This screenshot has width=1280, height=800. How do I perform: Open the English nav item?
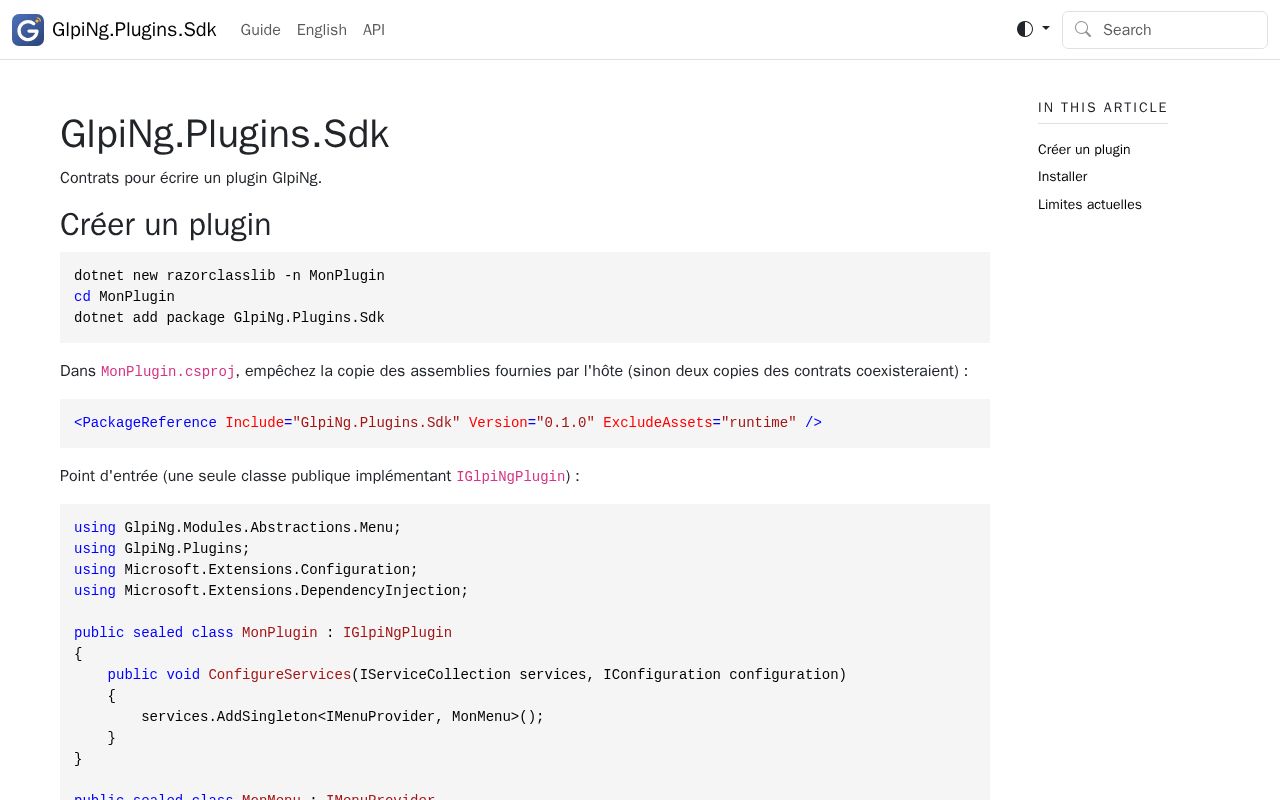tap(322, 30)
